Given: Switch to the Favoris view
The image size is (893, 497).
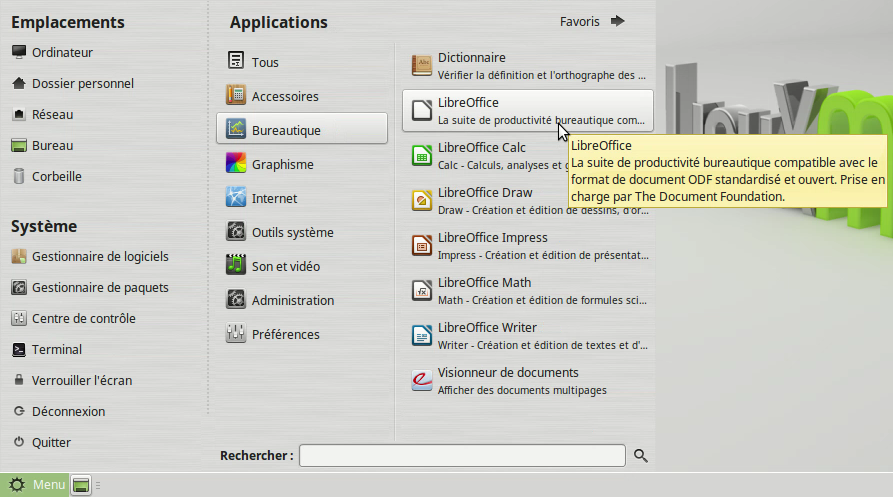Looking at the screenshot, I should 592,22.
